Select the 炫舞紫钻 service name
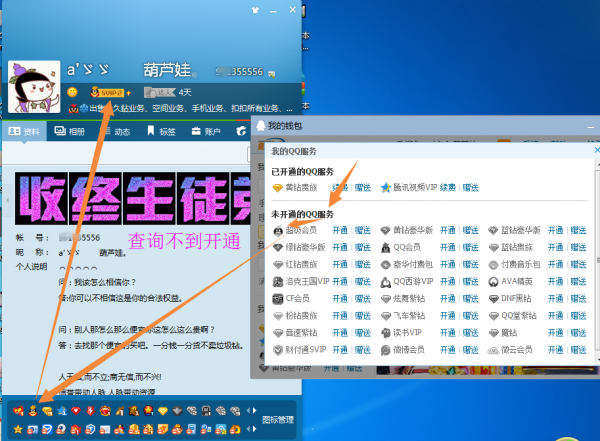Screen dimensions: 600x441 (x=409, y=299)
